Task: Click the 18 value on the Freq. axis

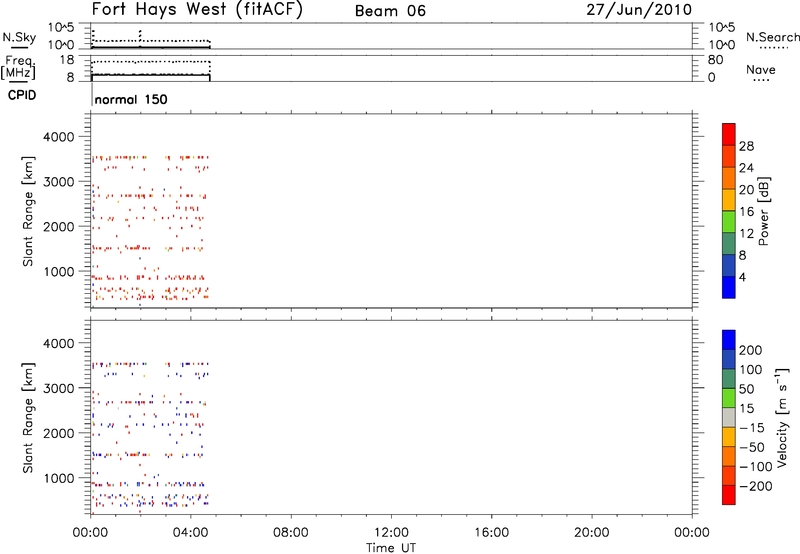Action: coord(67,60)
